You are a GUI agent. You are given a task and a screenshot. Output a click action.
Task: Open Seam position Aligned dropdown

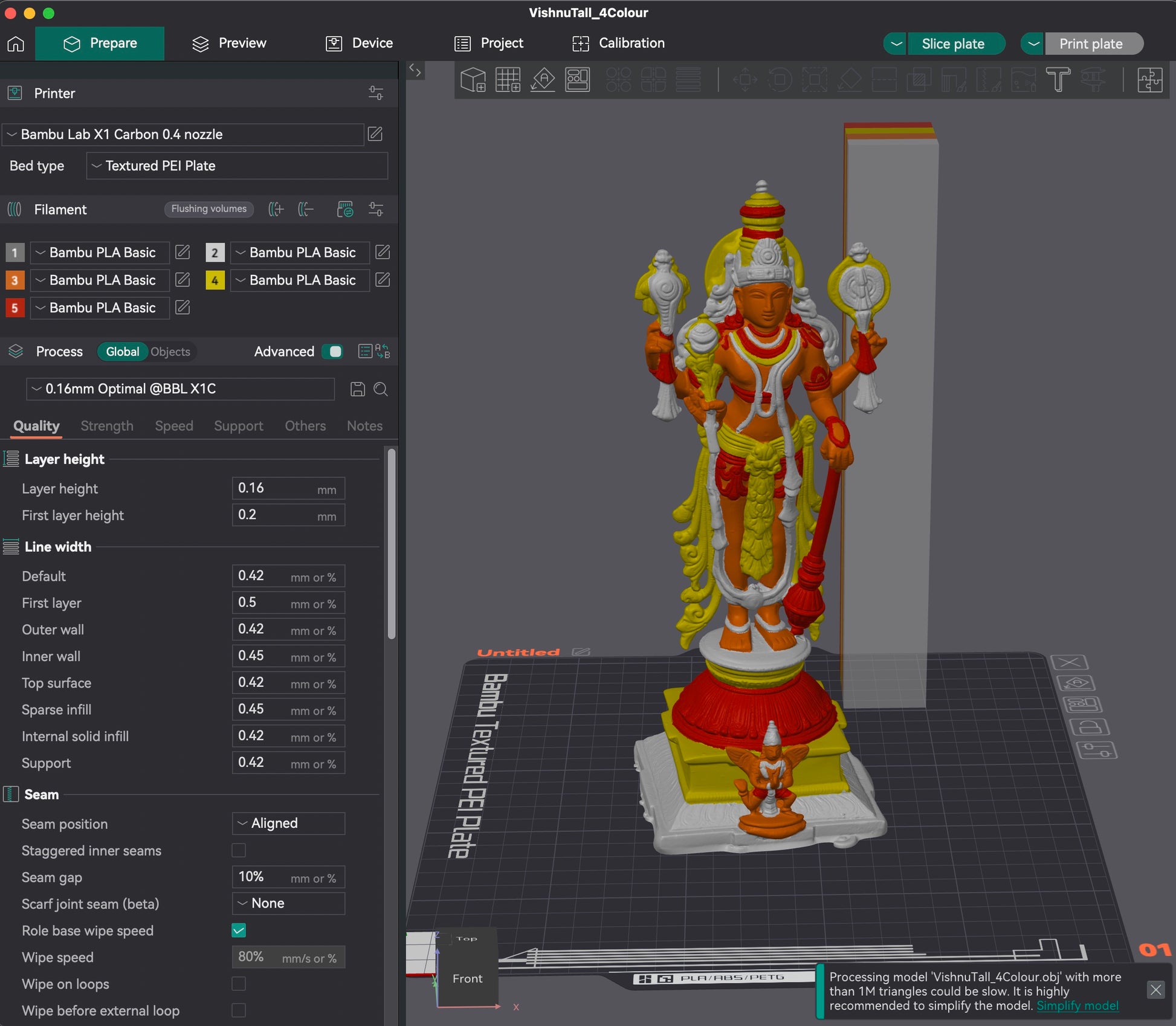(288, 823)
